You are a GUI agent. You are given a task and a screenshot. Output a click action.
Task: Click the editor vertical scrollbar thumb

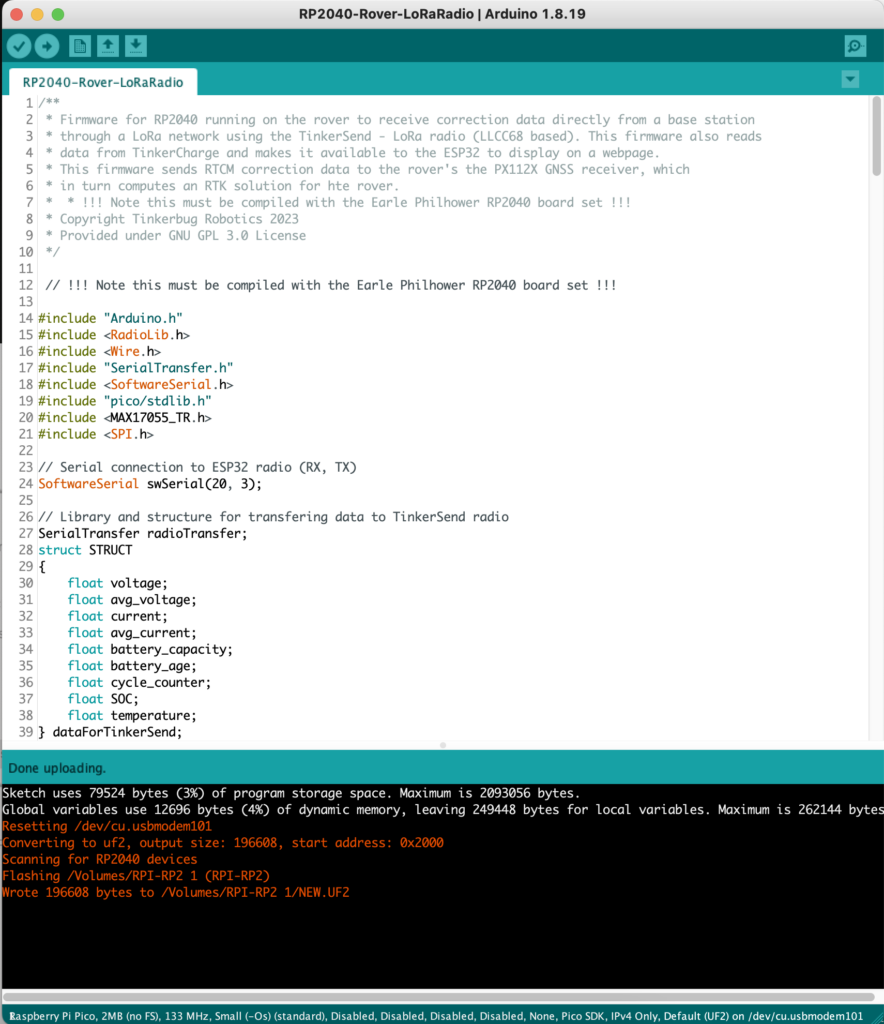tap(876, 136)
